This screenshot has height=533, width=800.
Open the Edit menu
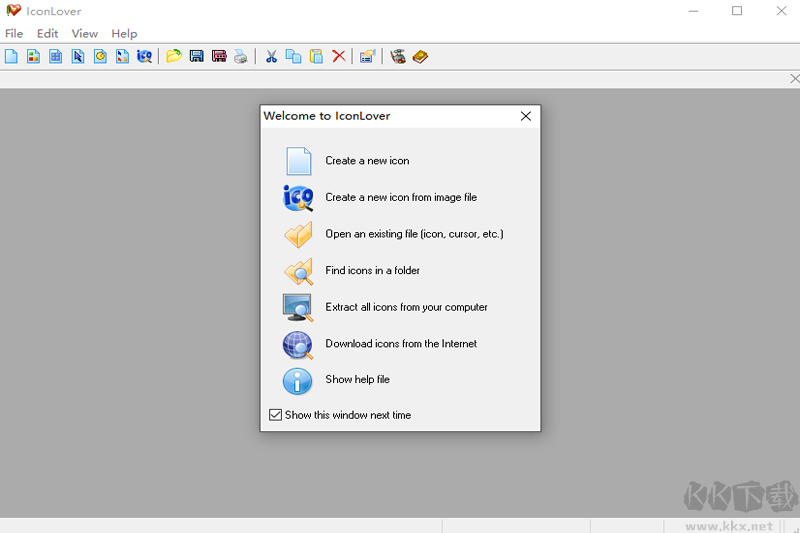coord(47,34)
